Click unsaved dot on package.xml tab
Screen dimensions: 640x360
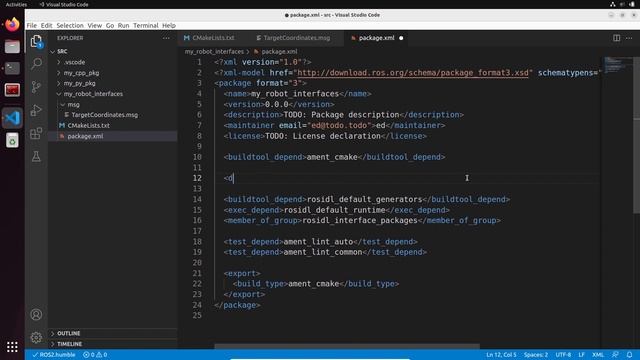(x=401, y=38)
